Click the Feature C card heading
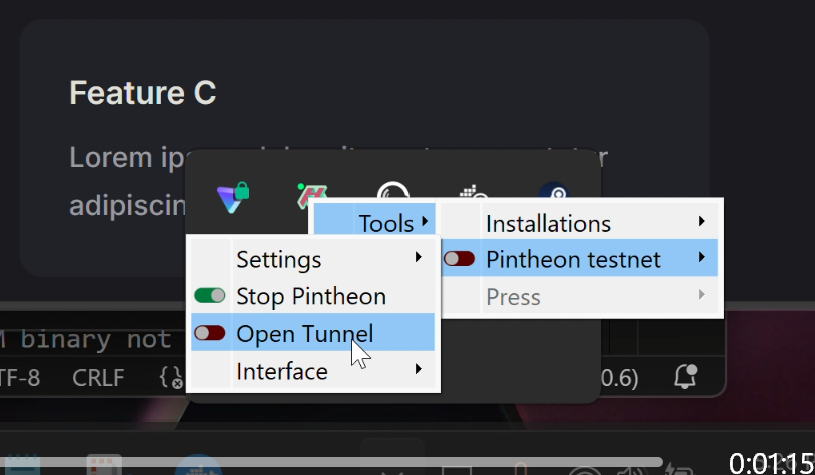815x475 pixels. pos(143,93)
